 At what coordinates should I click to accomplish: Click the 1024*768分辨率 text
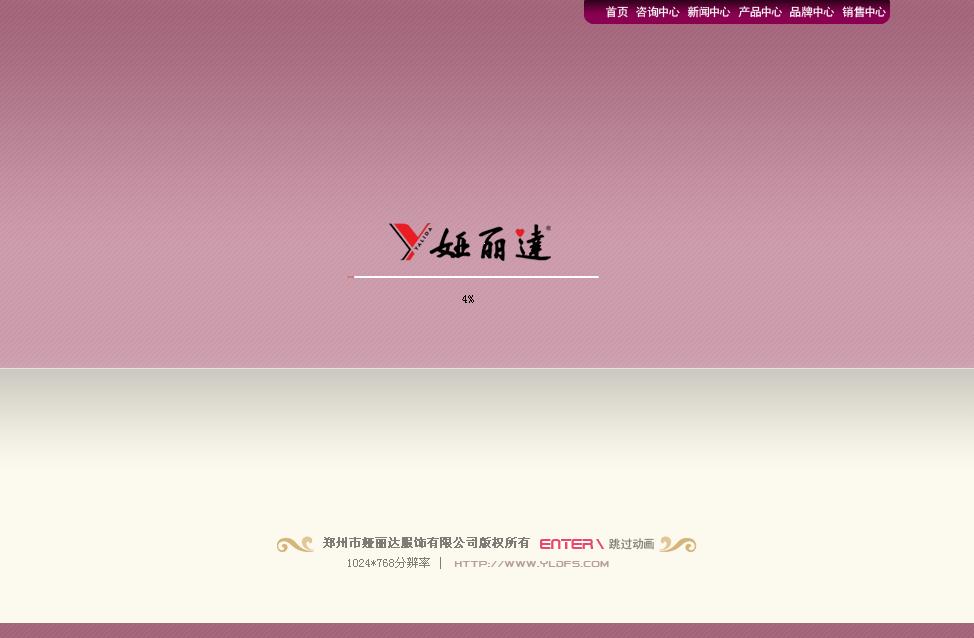(x=388, y=563)
